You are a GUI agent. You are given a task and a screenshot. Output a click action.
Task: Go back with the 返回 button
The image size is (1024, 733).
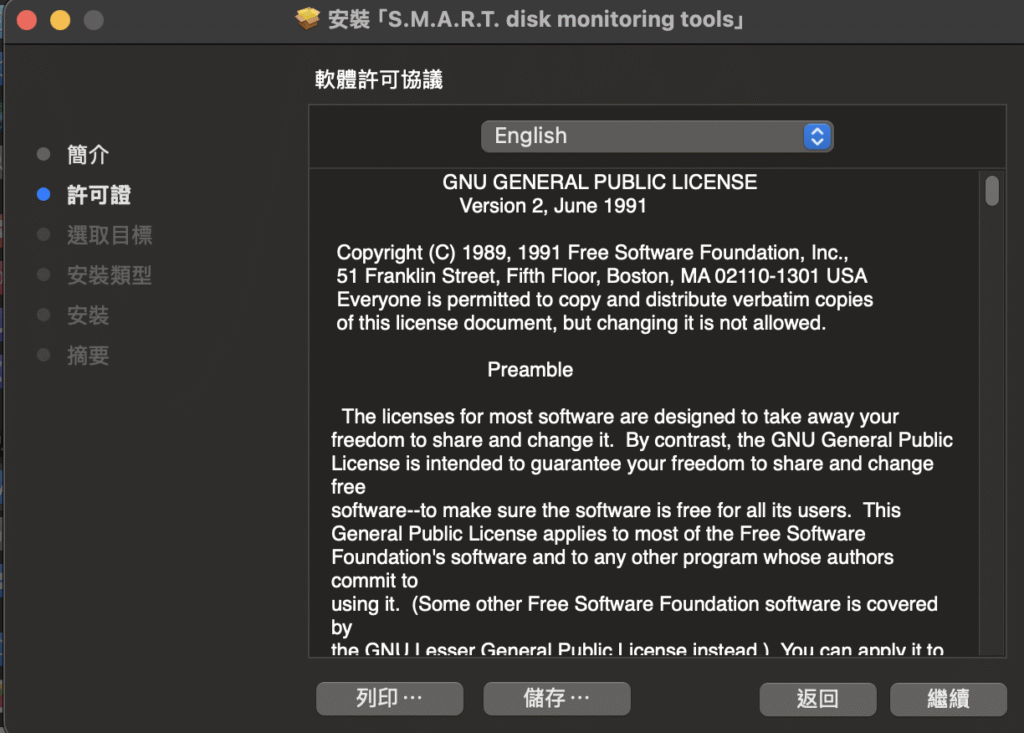point(817,699)
